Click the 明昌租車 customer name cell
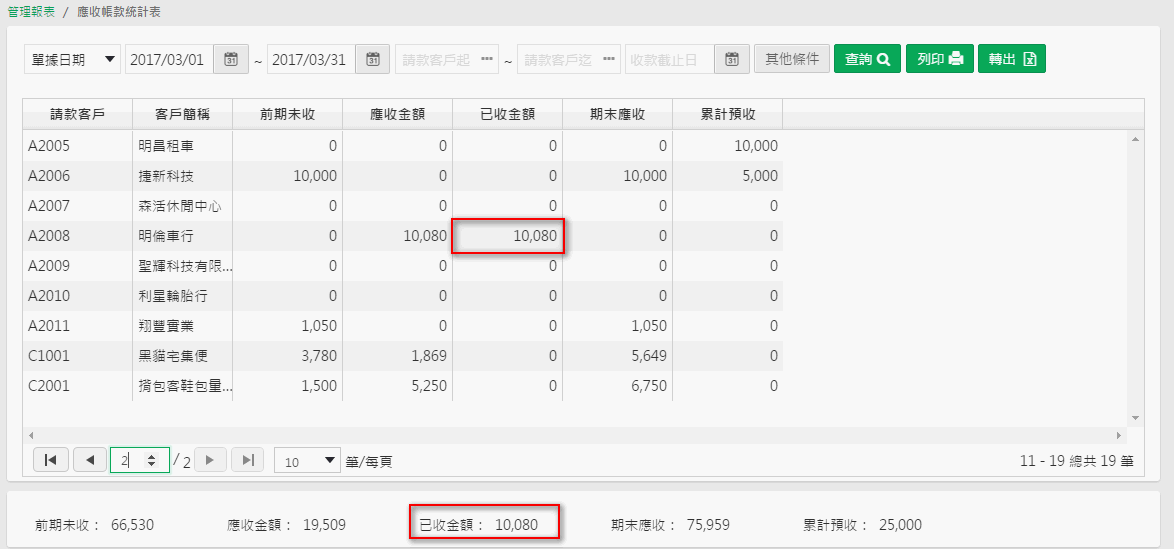The width and height of the screenshot is (1174, 549). 182,146
